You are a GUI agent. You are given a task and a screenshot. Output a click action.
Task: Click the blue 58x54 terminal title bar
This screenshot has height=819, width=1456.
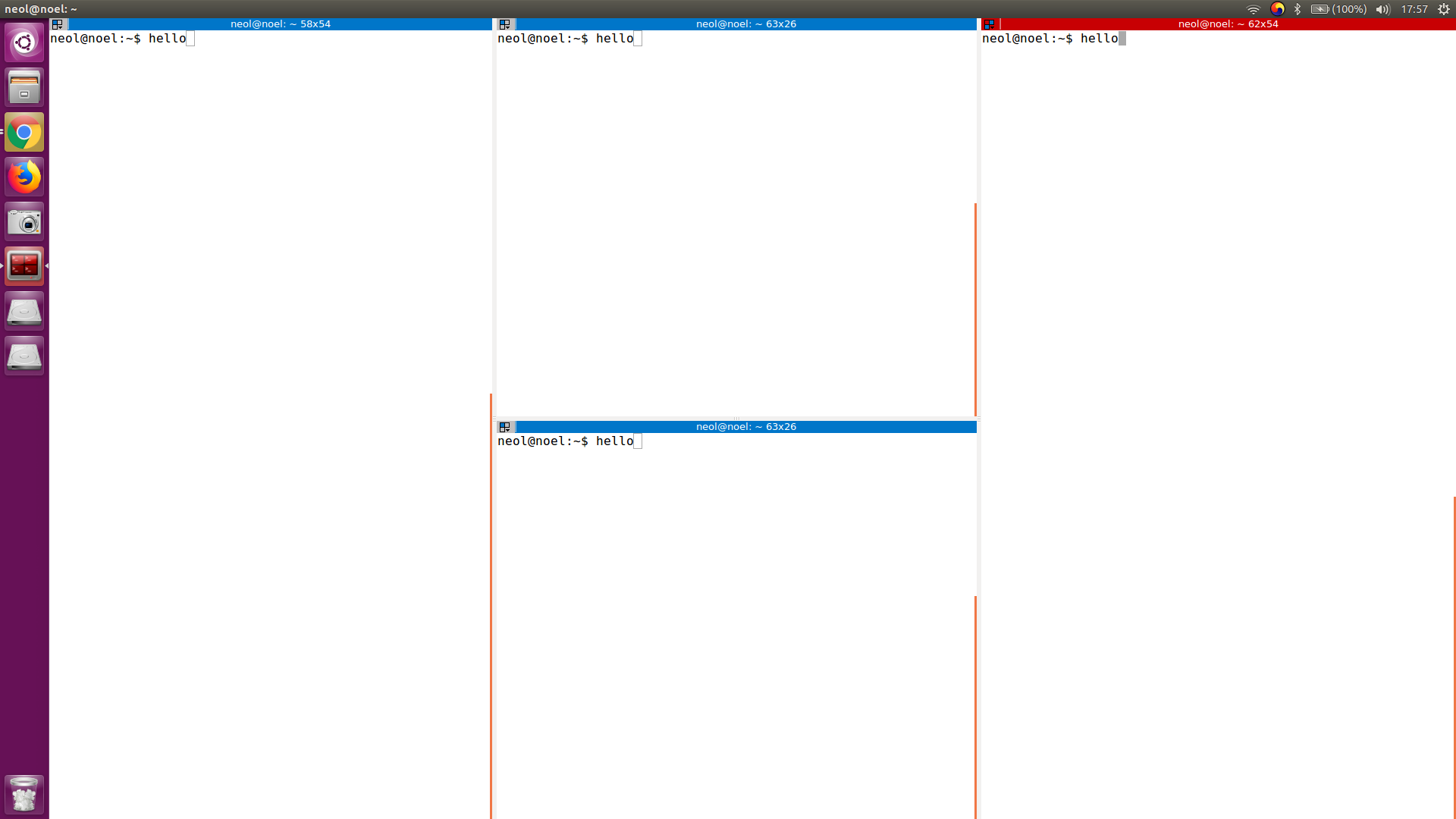tap(281, 24)
